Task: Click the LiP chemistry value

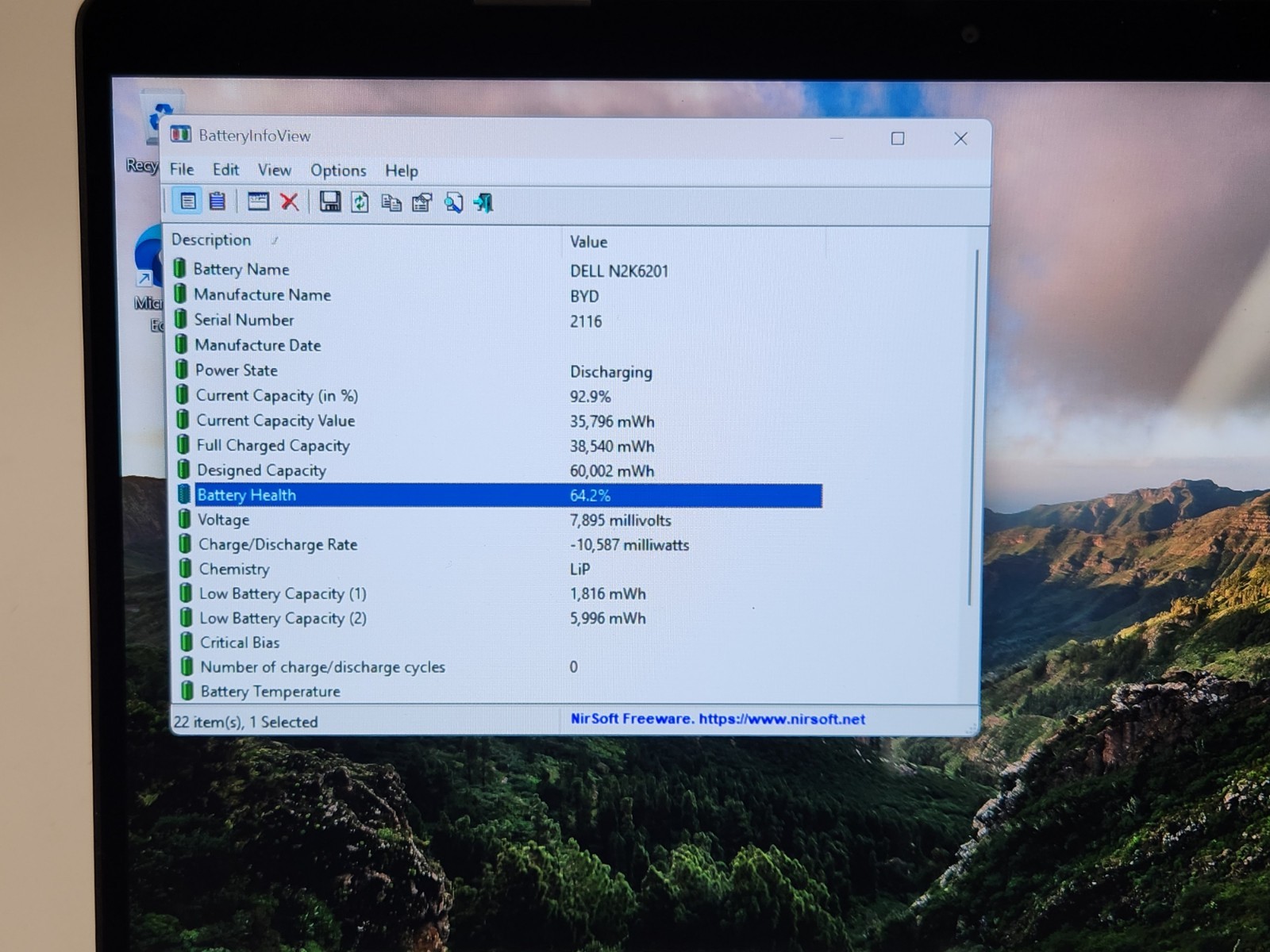Action: pos(580,569)
